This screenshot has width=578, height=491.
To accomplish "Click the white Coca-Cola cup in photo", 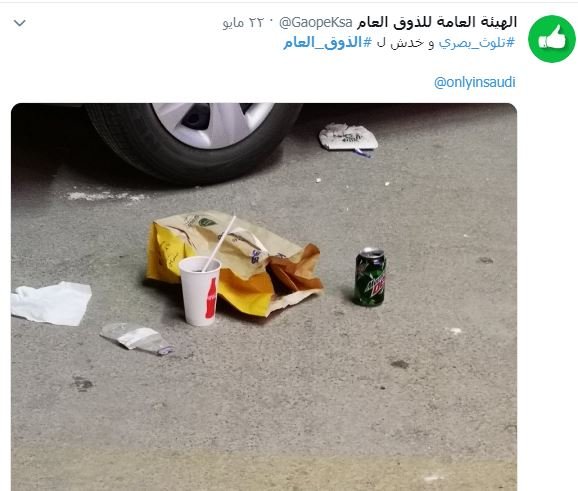I will [200, 290].
